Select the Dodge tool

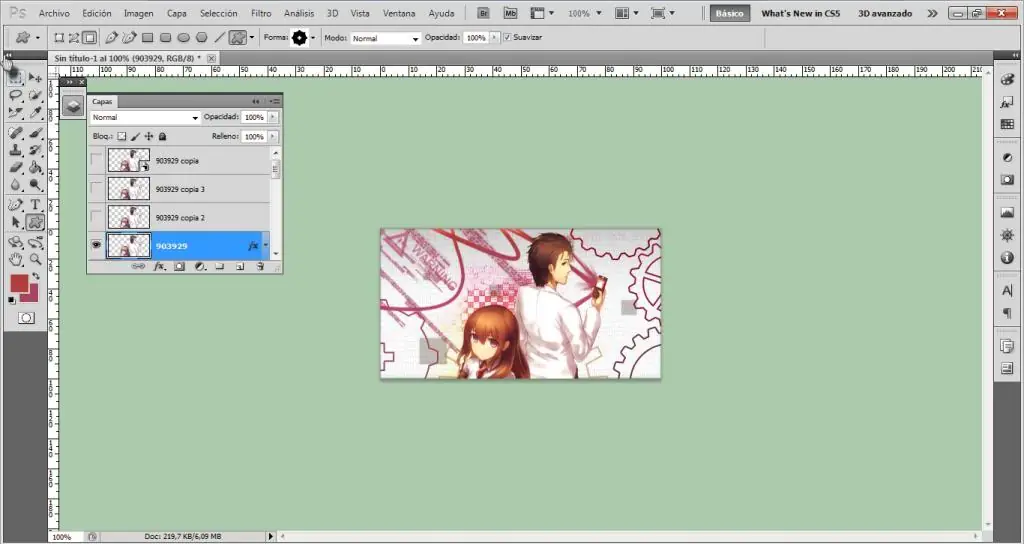pyautogui.click(x=35, y=185)
